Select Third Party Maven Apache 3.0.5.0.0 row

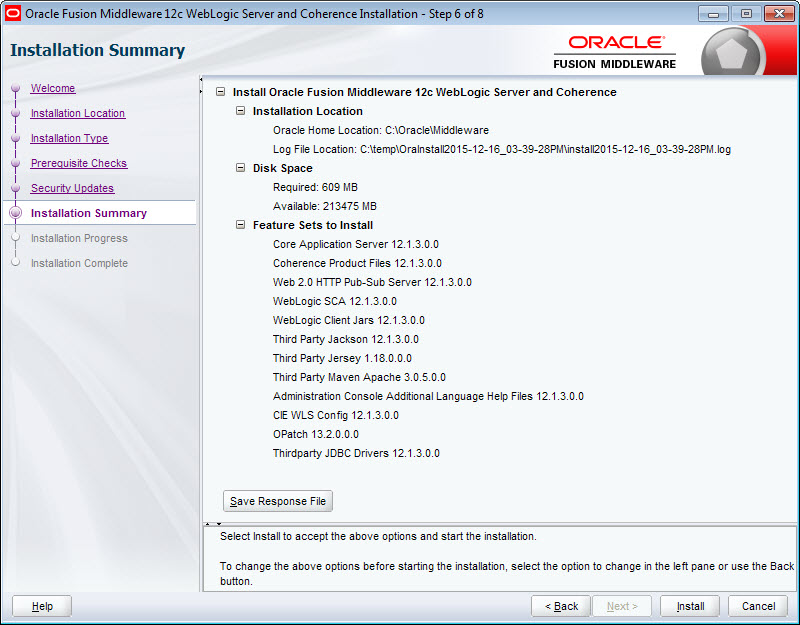pos(359,377)
